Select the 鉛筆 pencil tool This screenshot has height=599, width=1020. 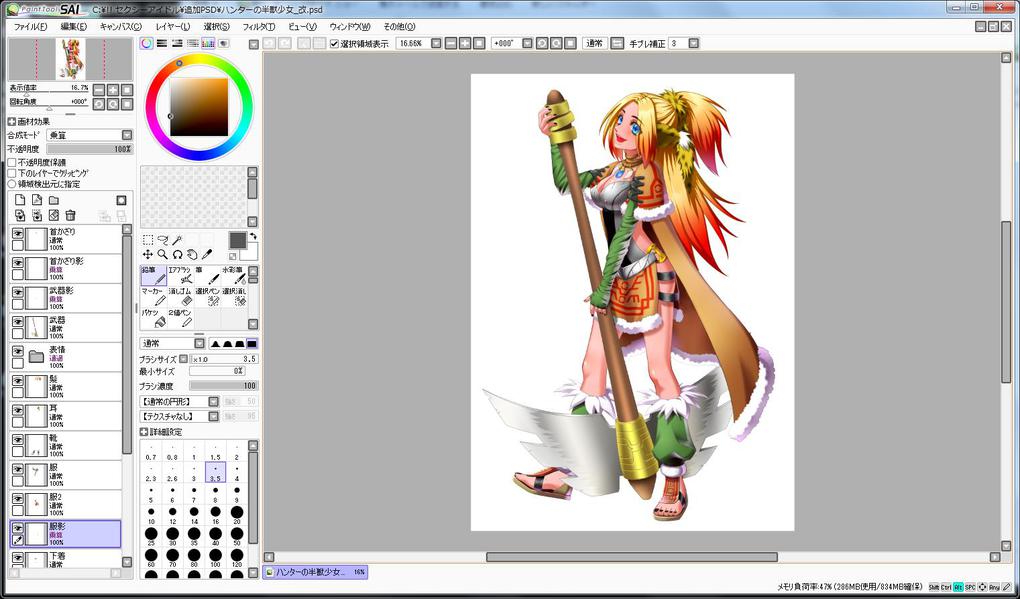[154, 276]
